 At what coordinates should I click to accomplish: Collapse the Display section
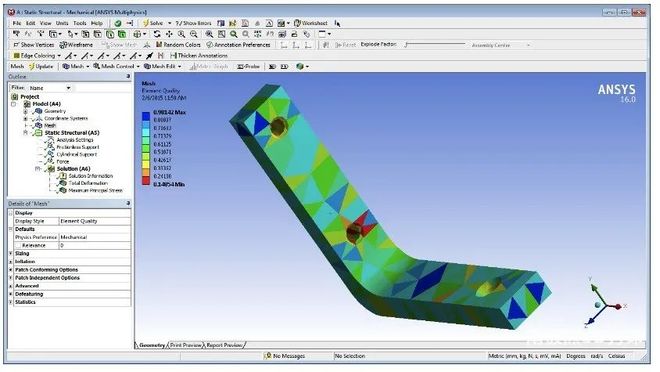[11, 213]
